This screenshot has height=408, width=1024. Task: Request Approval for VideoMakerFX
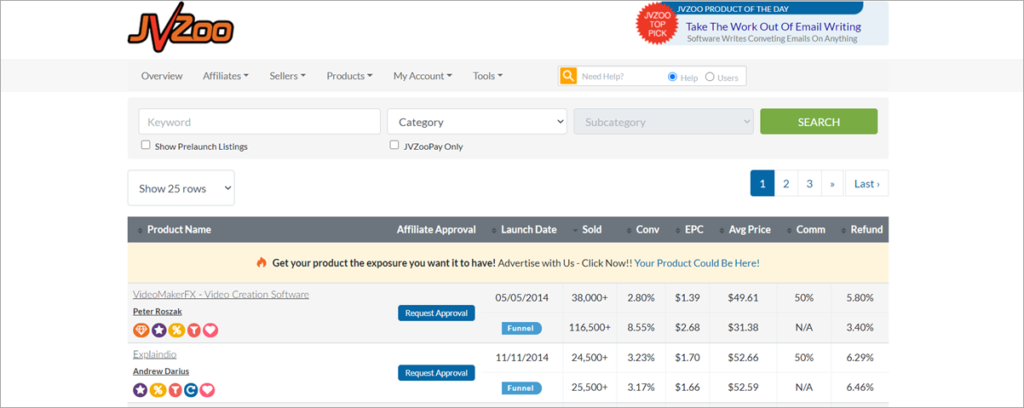coord(436,313)
